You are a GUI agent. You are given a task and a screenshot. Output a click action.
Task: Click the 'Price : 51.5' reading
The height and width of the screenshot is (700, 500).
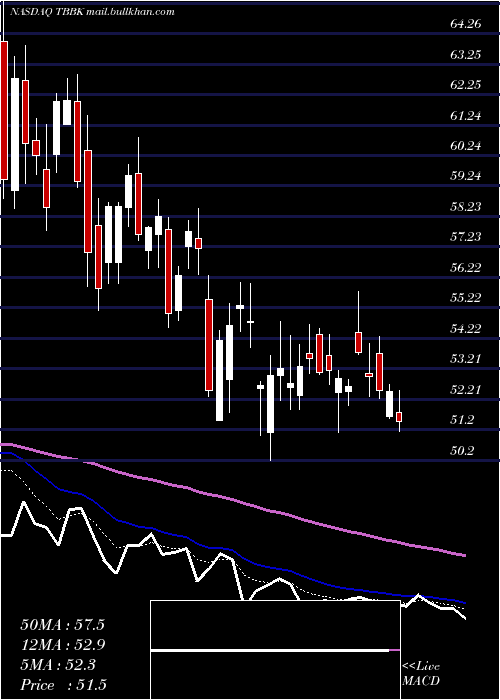pyautogui.click(x=63, y=685)
